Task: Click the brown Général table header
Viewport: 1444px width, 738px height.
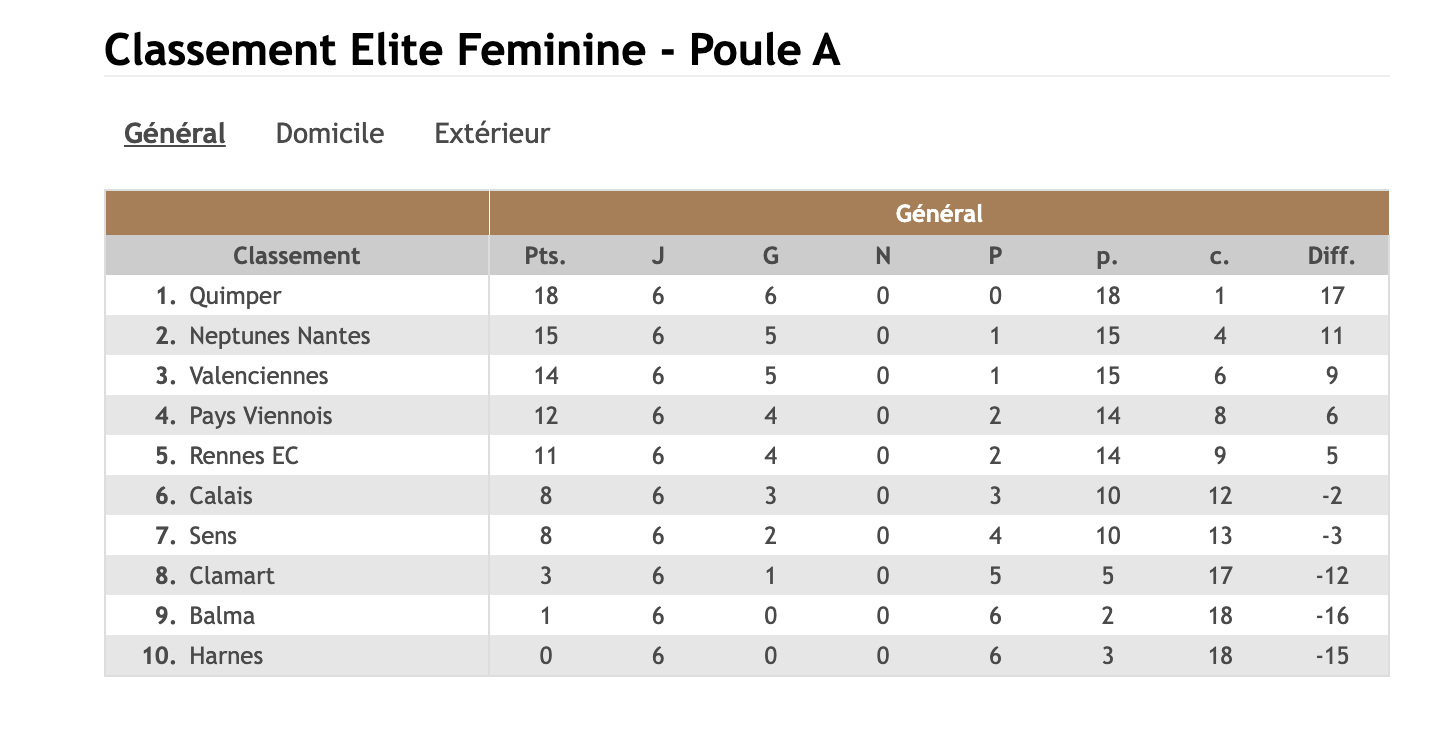Action: (938, 213)
